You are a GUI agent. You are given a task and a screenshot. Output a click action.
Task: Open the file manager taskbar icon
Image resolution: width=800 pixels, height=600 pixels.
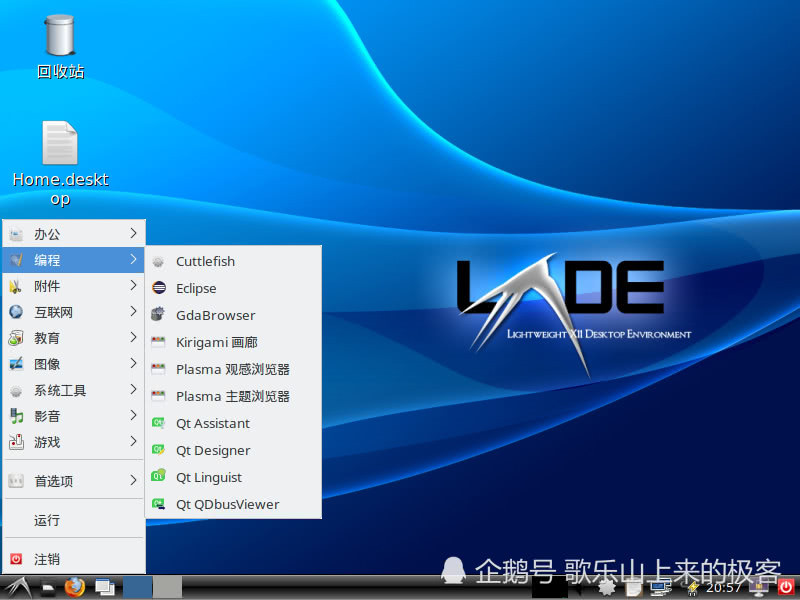(47, 589)
